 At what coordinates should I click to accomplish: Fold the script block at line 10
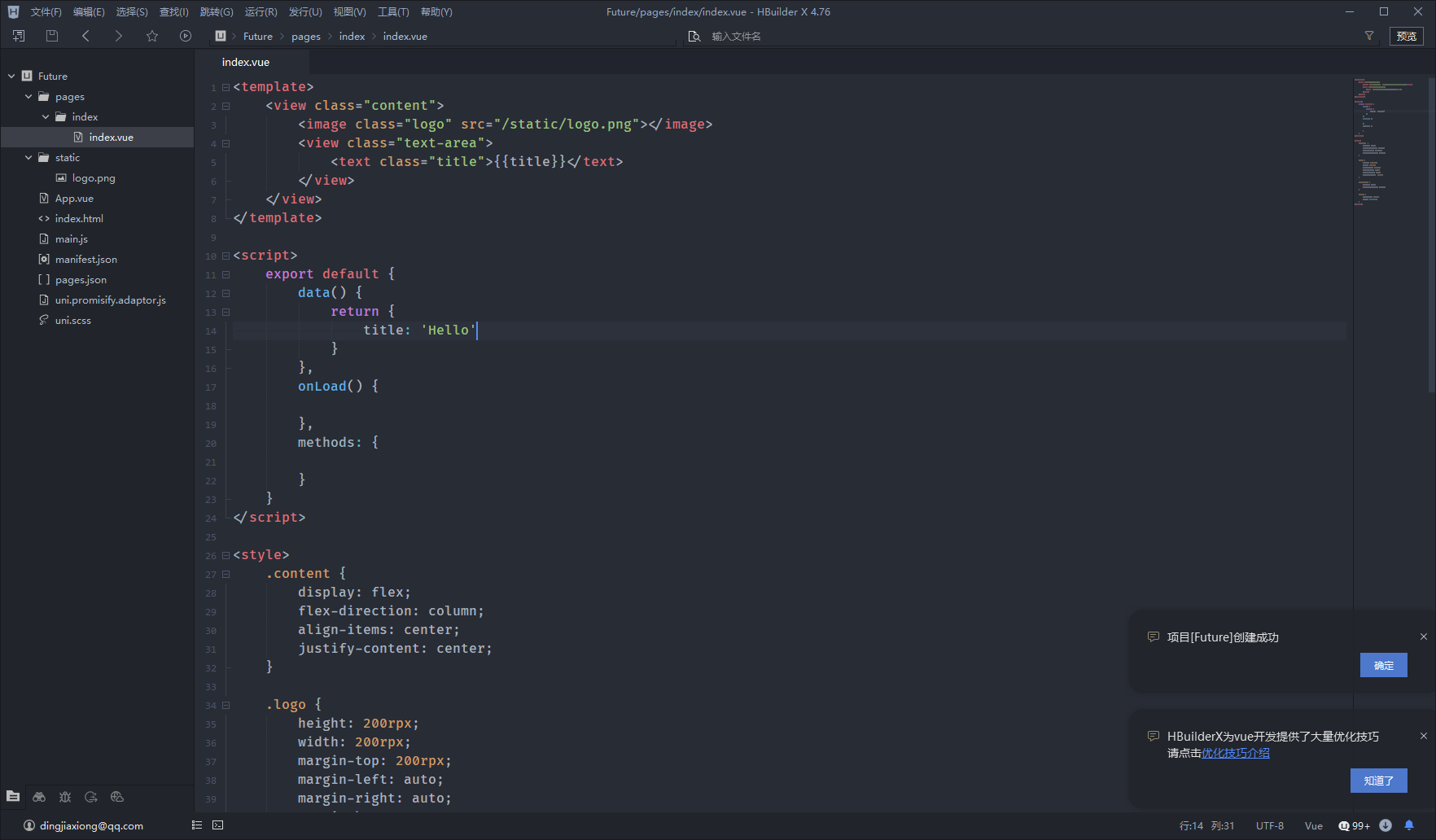[x=225, y=256]
